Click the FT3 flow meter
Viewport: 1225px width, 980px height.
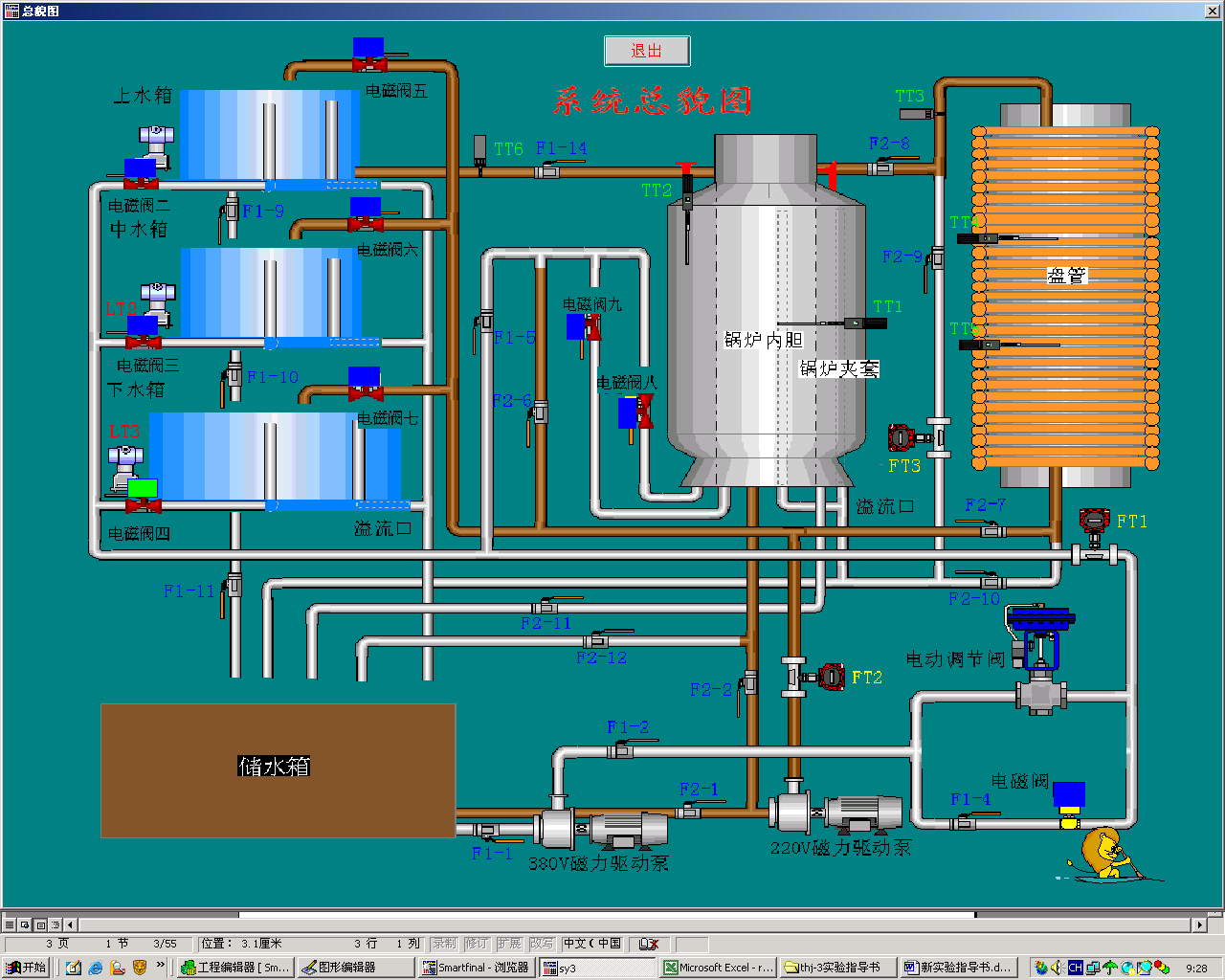(902, 437)
